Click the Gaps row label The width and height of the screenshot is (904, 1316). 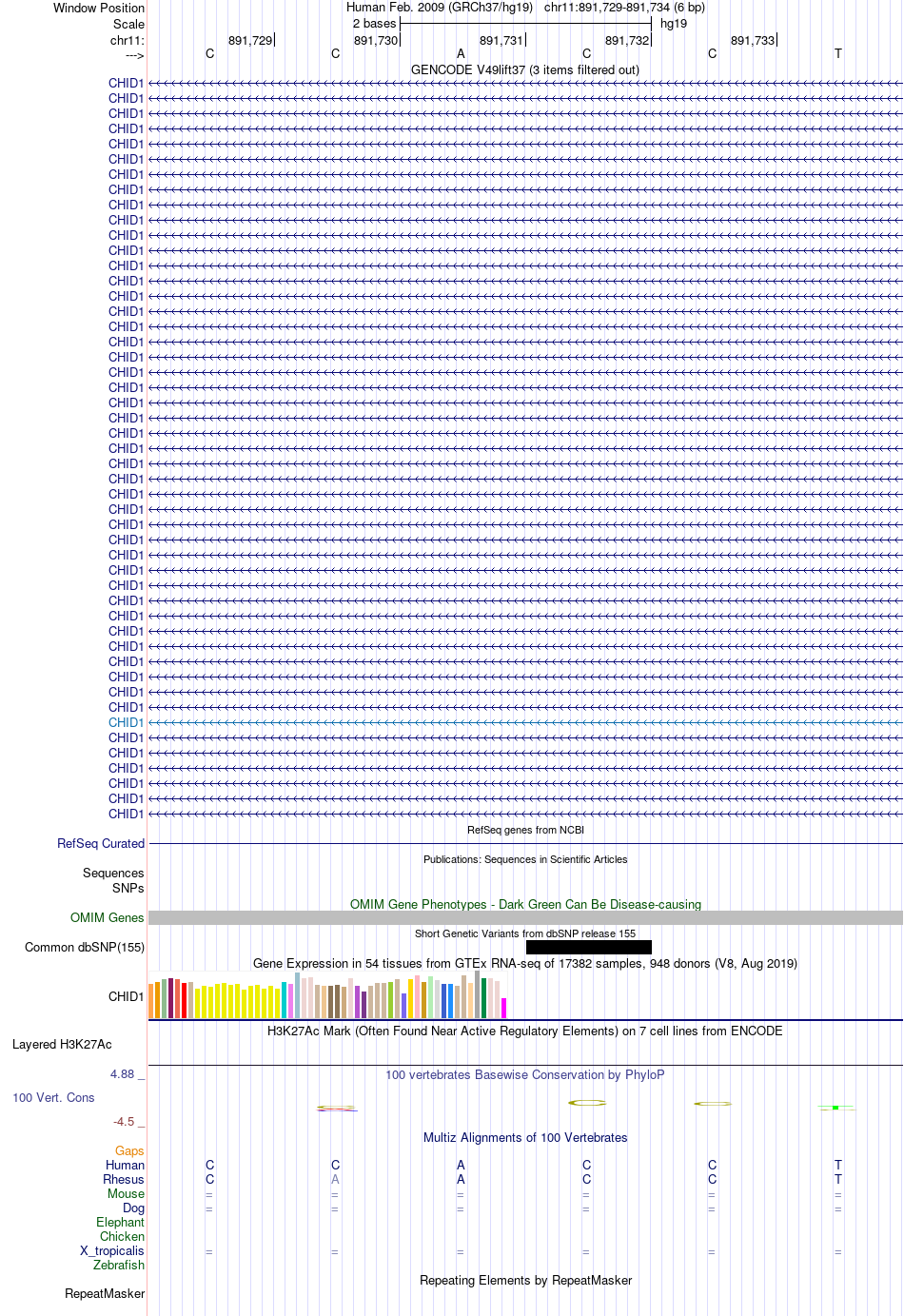pyautogui.click(x=129, y=1150)
